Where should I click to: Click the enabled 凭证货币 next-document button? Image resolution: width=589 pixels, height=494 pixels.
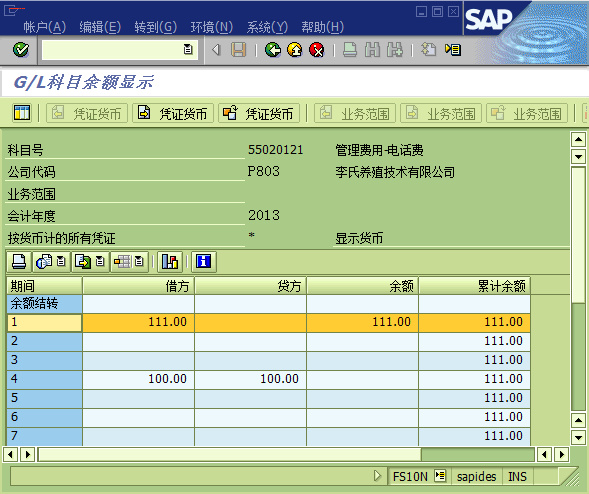point(173,113)
